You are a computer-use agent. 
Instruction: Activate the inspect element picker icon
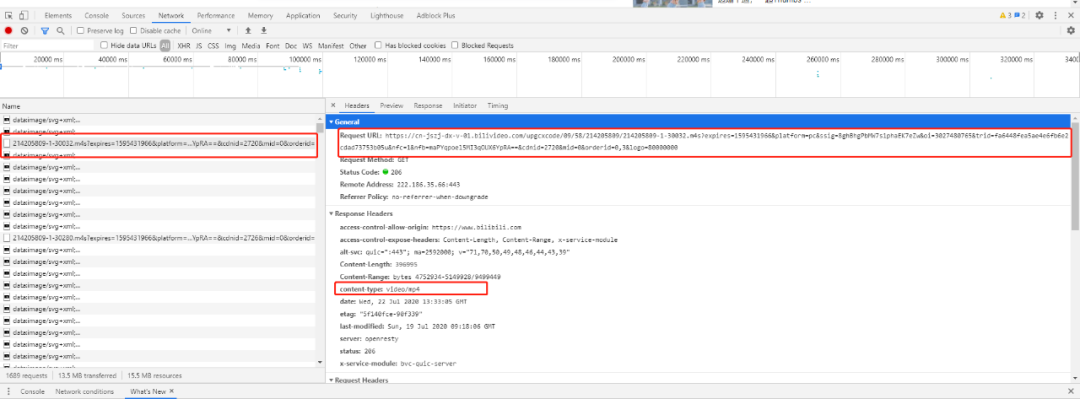point(9,15)
